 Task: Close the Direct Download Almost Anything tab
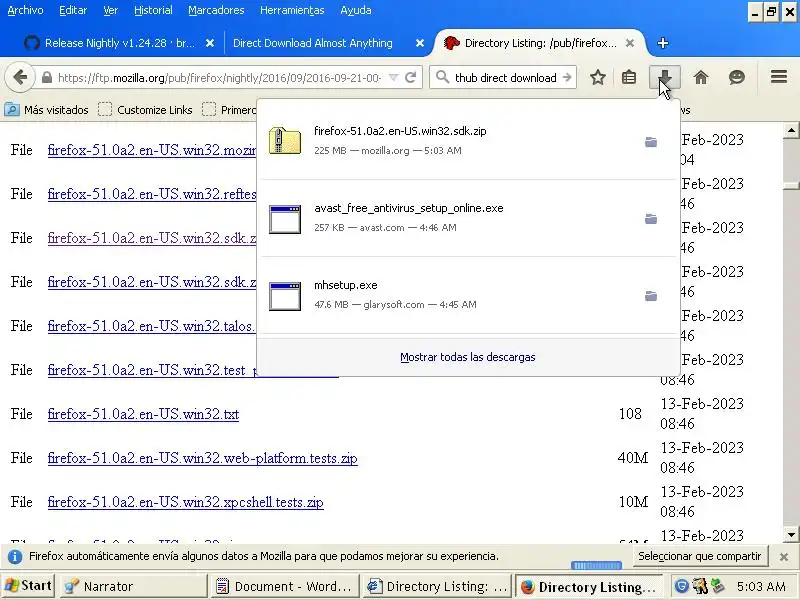tap(420, 43)
